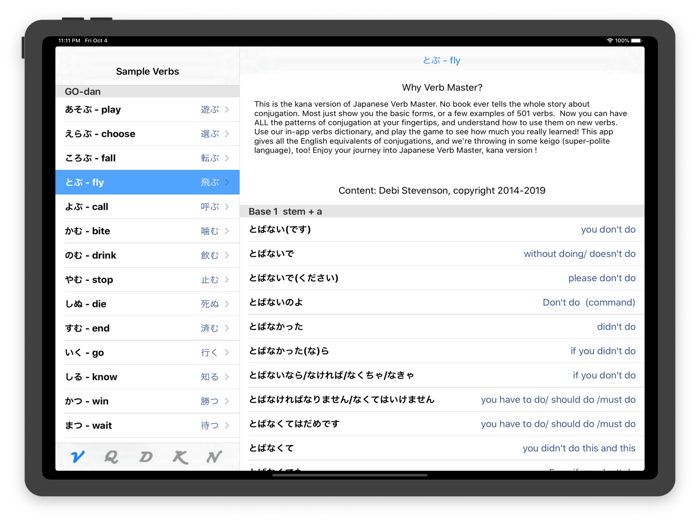Tap the とばないなら/なければ conjugation row
The width and height of the screenshot is (700, 525).
(x=442, y=375)
